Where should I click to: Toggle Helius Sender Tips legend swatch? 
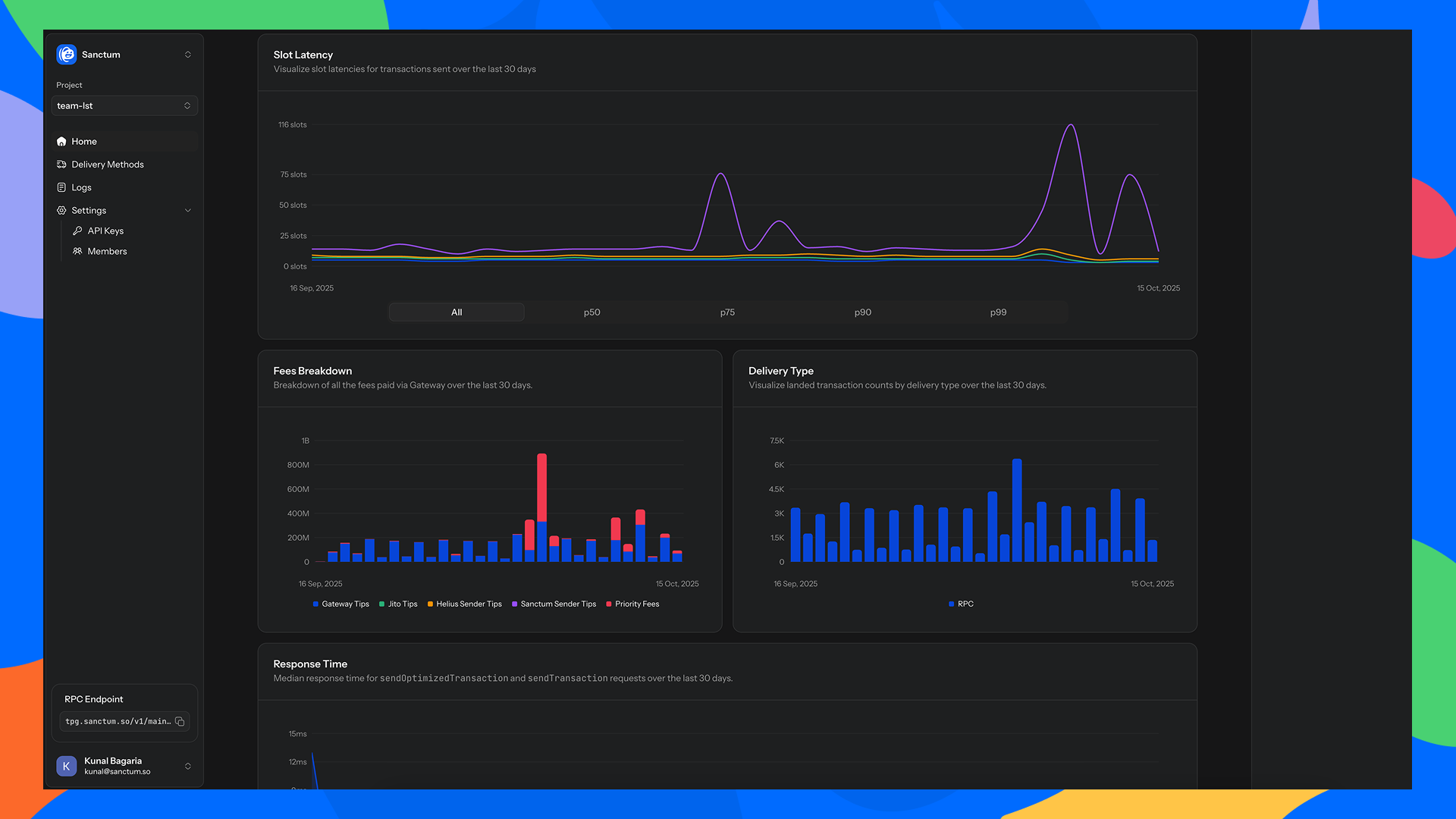pos(430,604)
